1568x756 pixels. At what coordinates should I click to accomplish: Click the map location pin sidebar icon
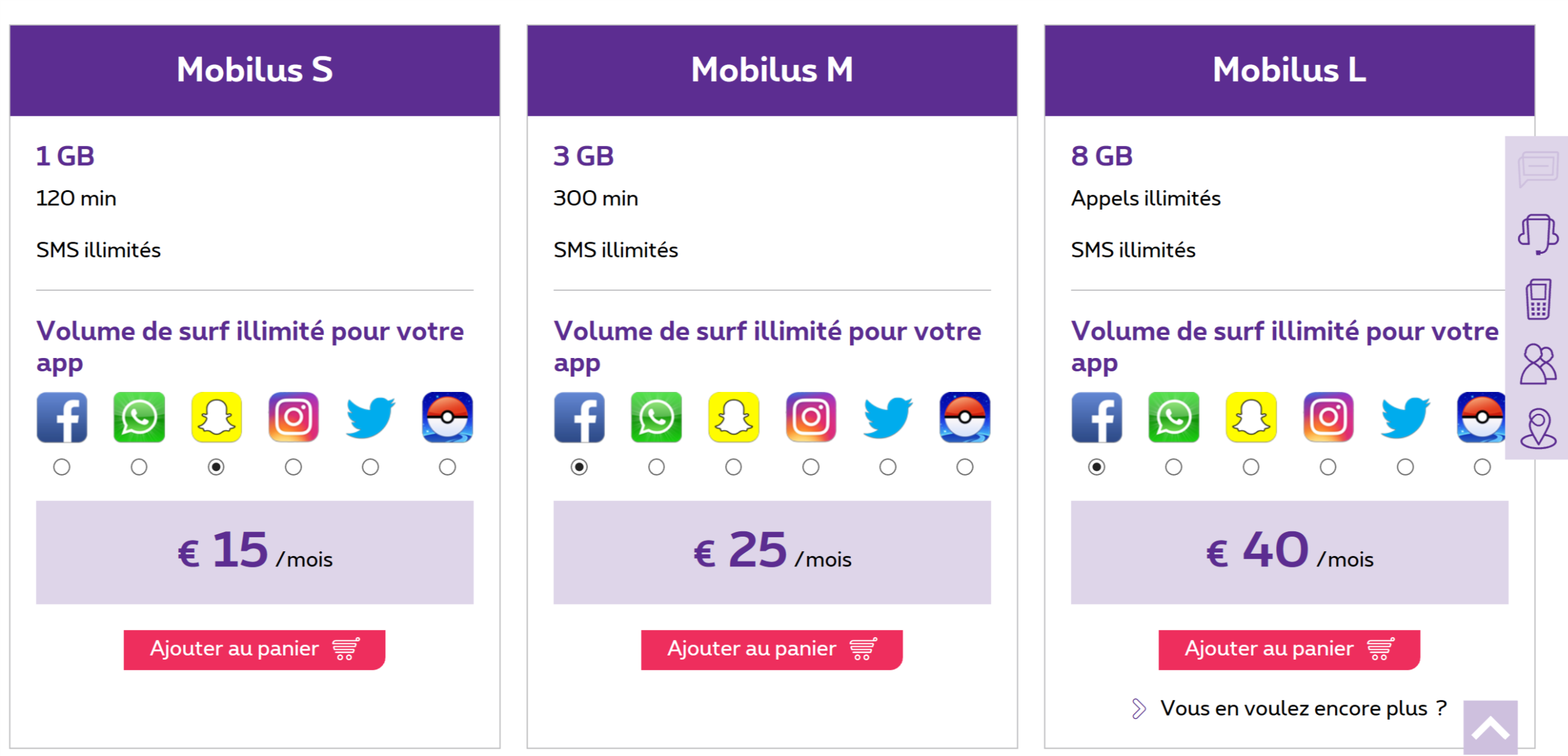pyautogui.click(x=1538, y=428)
